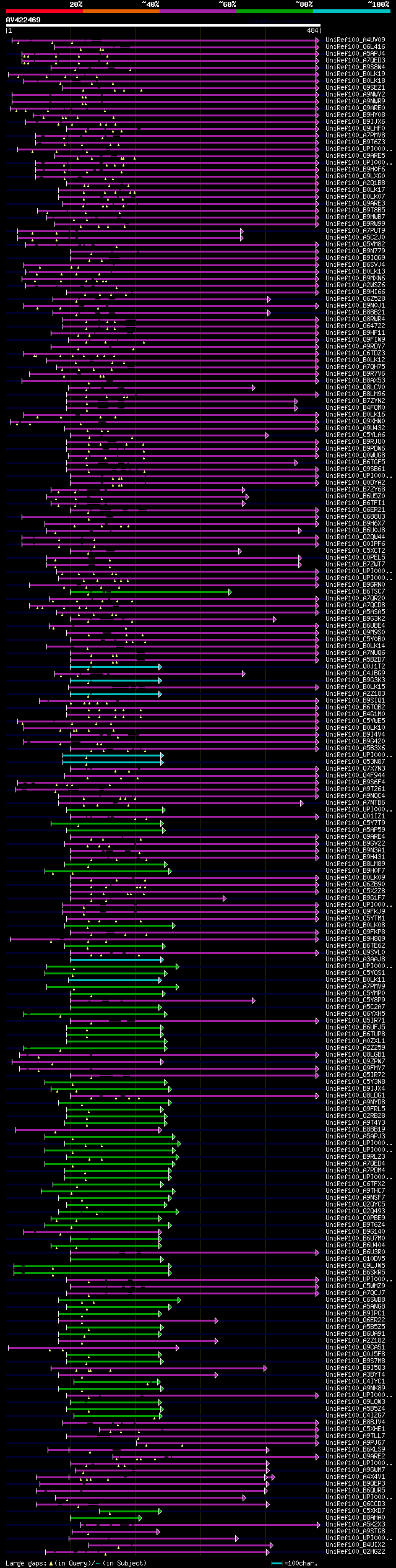This screenshot has width=396, height=1568.
Task: Click the purple alignment bar for UniRef100_A7PUT9
Action: pos(130,232)
